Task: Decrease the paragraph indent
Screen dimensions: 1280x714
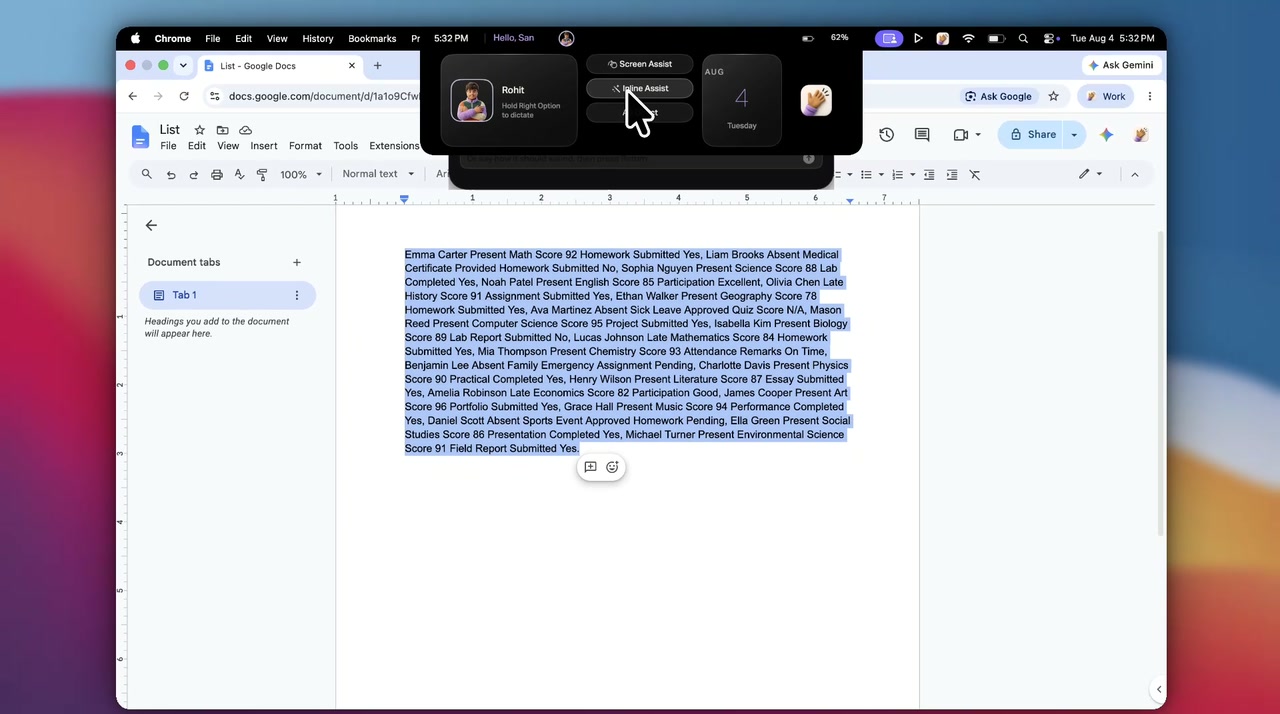Action: (x=929, y=175)
